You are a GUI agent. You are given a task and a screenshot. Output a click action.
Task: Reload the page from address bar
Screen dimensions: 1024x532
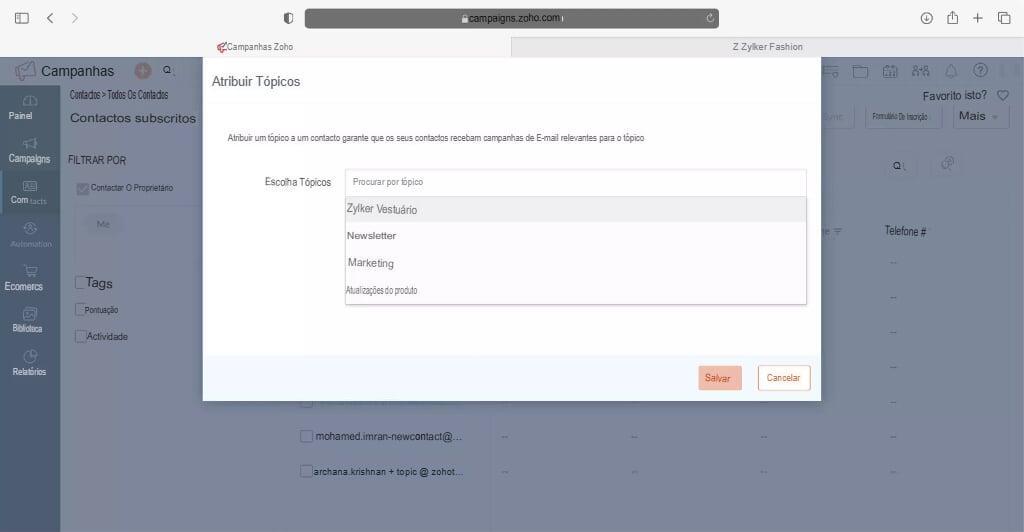(x=710, y=18)
